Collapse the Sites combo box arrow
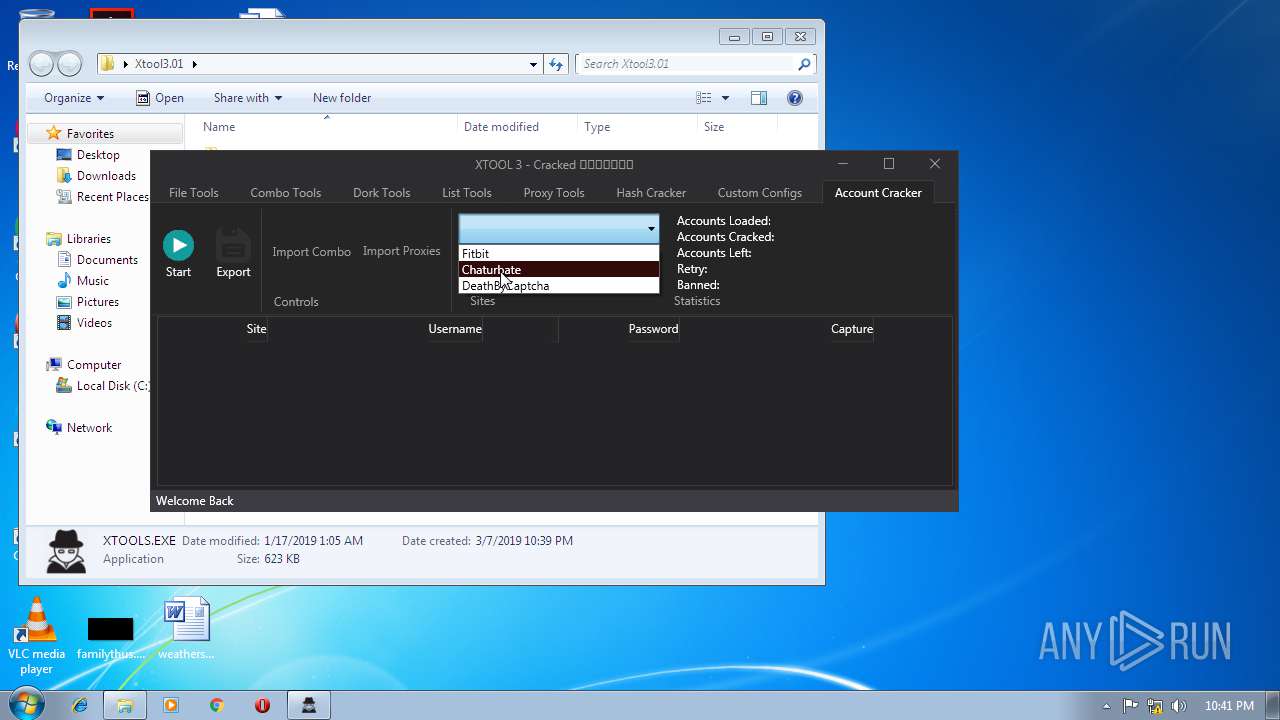This screenshot has width=1280, height=720. [x=650, y=229]
